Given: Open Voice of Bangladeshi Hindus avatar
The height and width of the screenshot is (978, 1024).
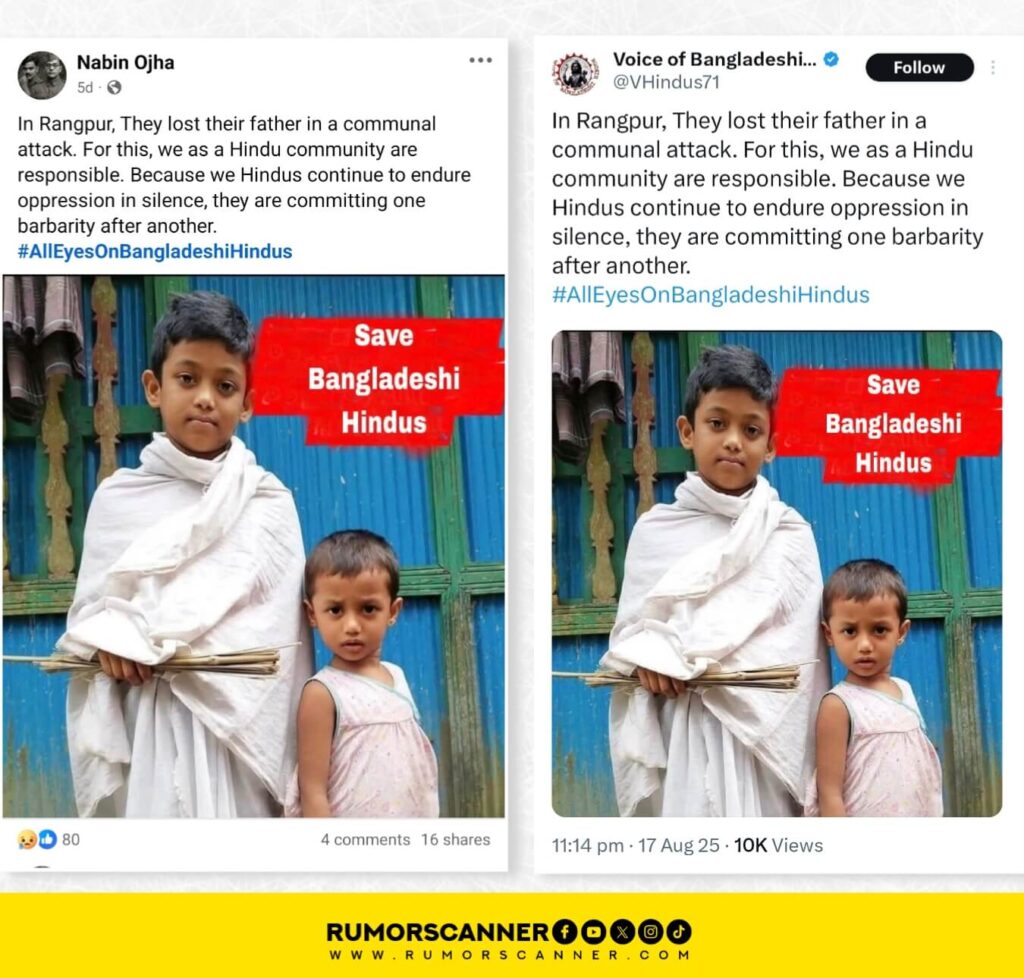Looking at the screenshot, I should point(575,73).
